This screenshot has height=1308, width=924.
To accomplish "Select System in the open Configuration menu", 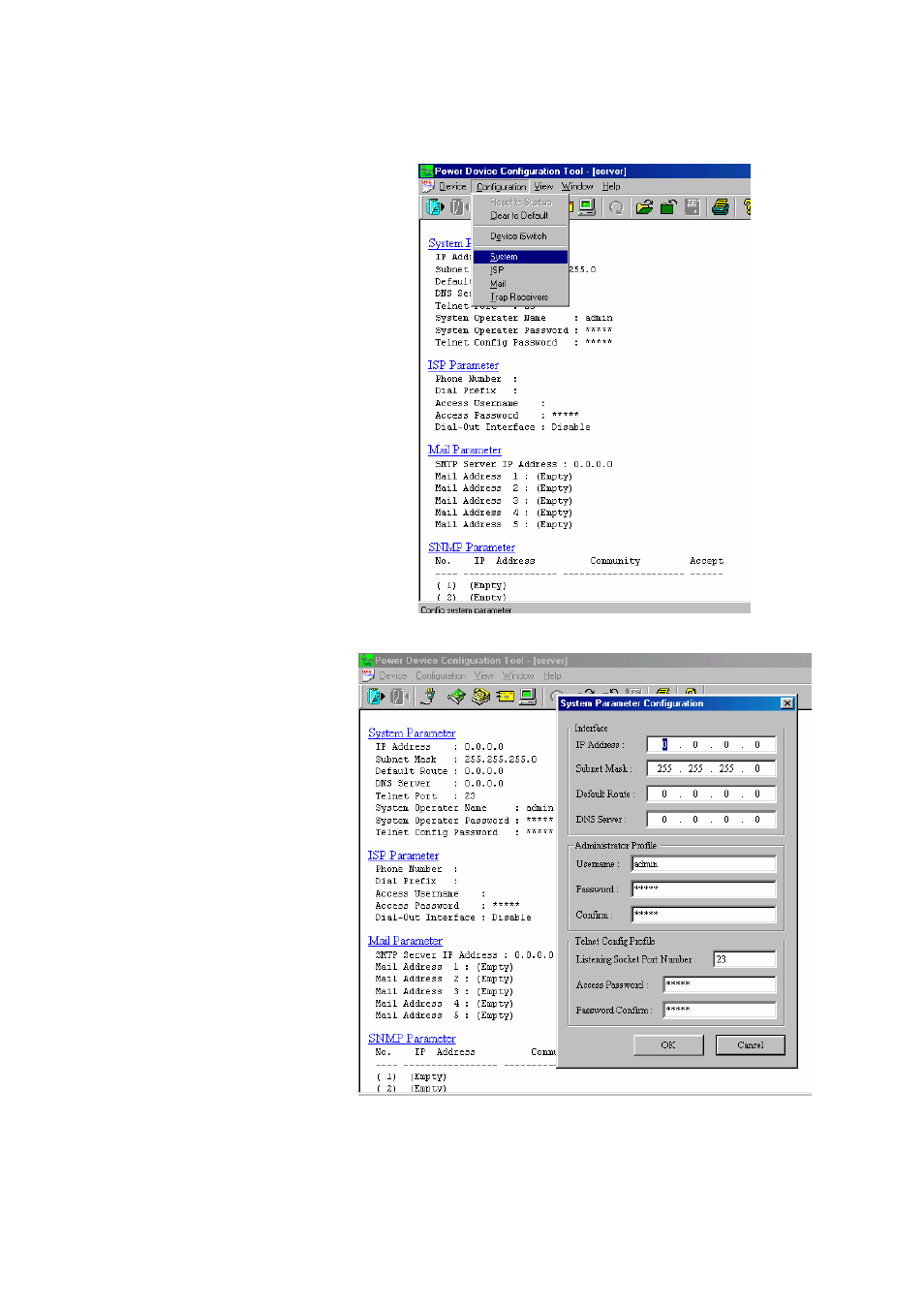I will [520, 257].
